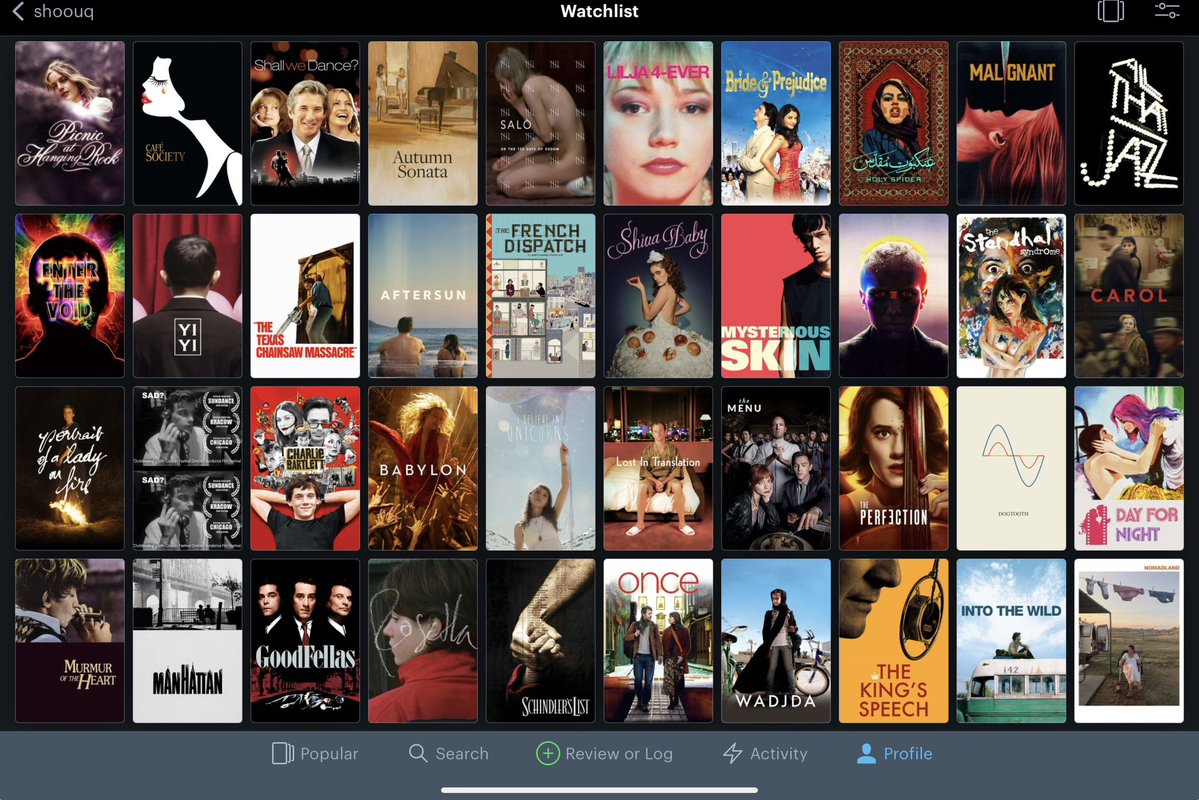Open the Café Society poster

click(187, 123)
